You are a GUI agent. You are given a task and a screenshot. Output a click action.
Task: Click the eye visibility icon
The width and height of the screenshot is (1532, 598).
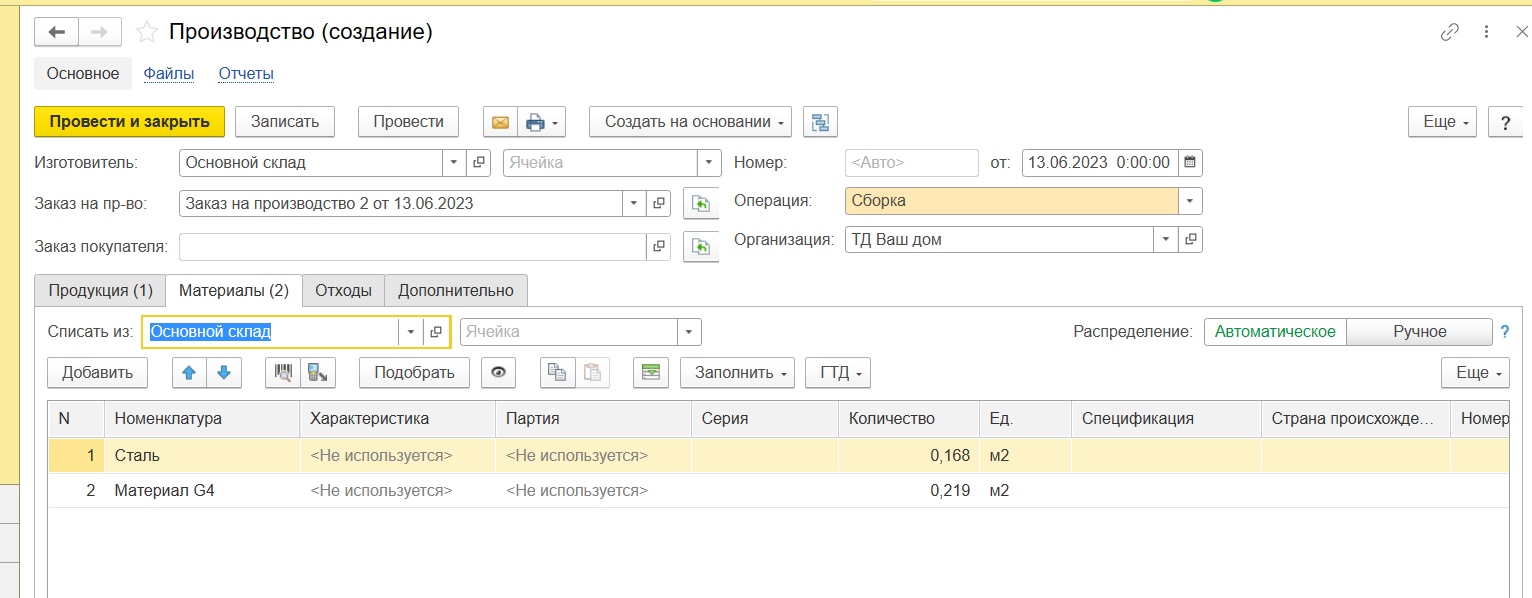tap(498, 373)
